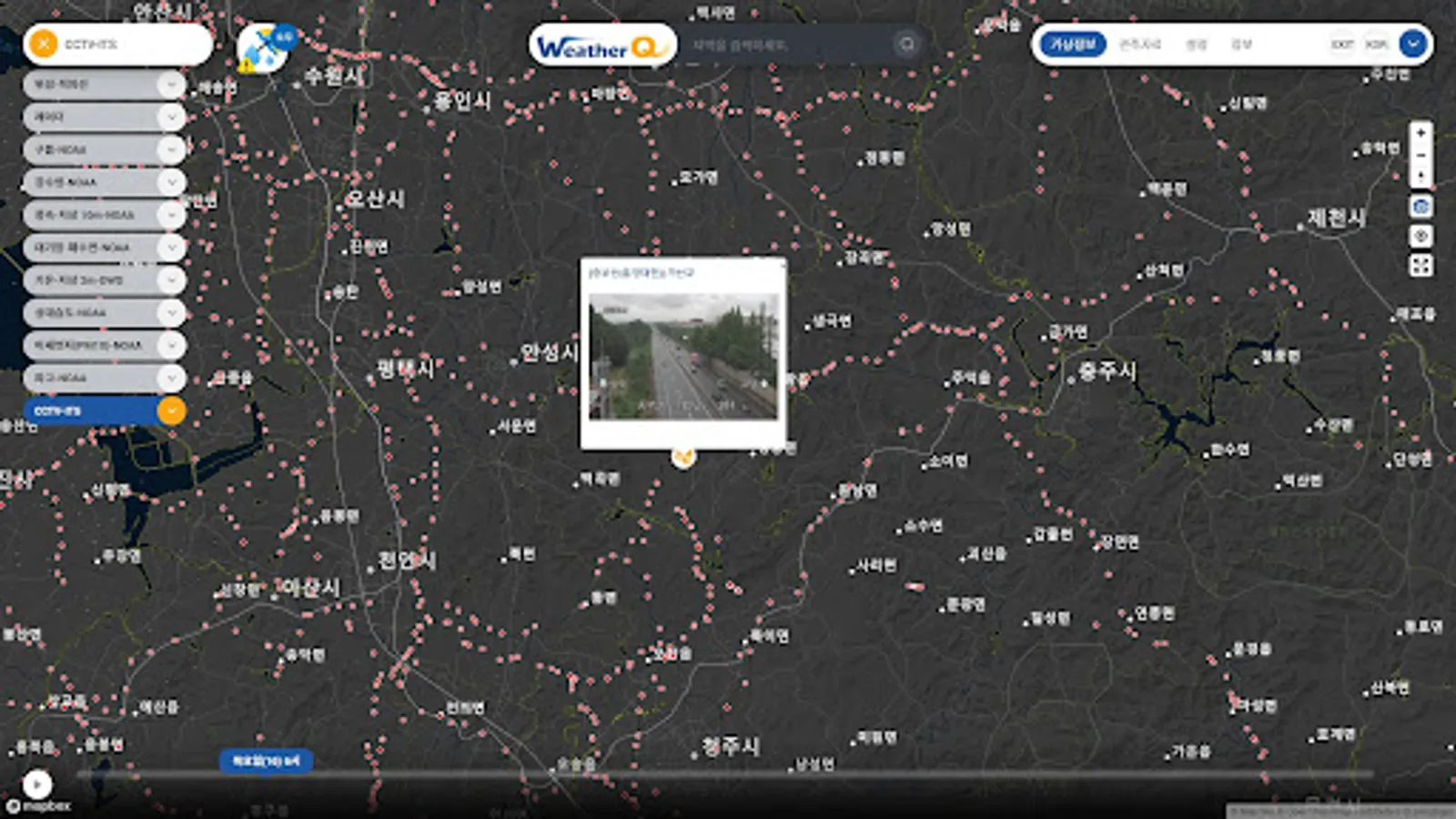Click the 제천시 map label

click(x=1337, y=218)
